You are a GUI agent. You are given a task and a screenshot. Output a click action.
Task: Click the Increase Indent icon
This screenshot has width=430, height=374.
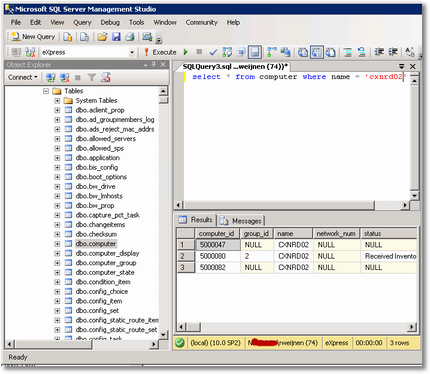pyautogui.click(x=393, y=52)
